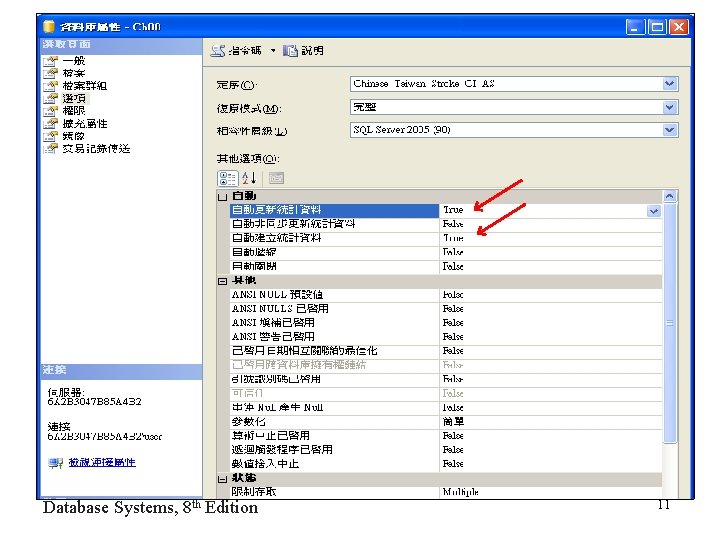
Task: Select the 自動非同步更新統計資料 property row
Action: (445, 224)
